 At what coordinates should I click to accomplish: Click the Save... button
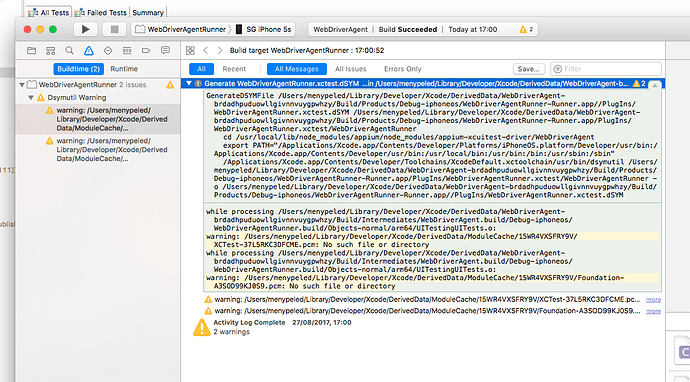(x=529, y=69)
